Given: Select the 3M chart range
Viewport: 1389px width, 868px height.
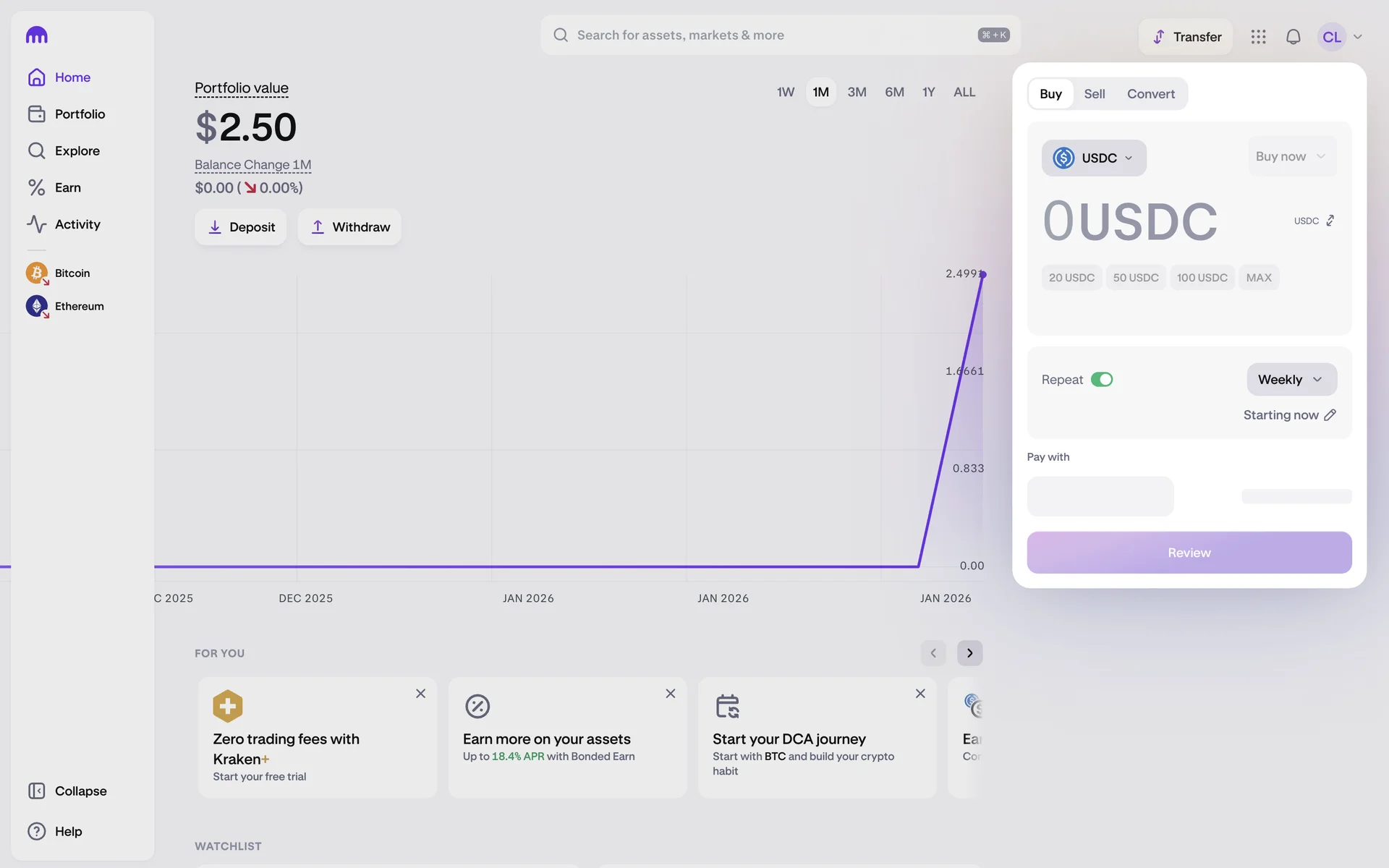Looking at the screenshot, I should pyautogui.click(x=857, y=92).
